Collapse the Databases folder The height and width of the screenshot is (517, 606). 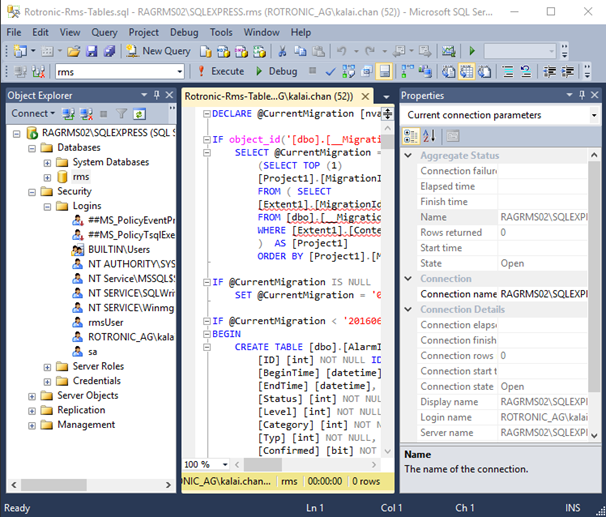click(32, 148)
